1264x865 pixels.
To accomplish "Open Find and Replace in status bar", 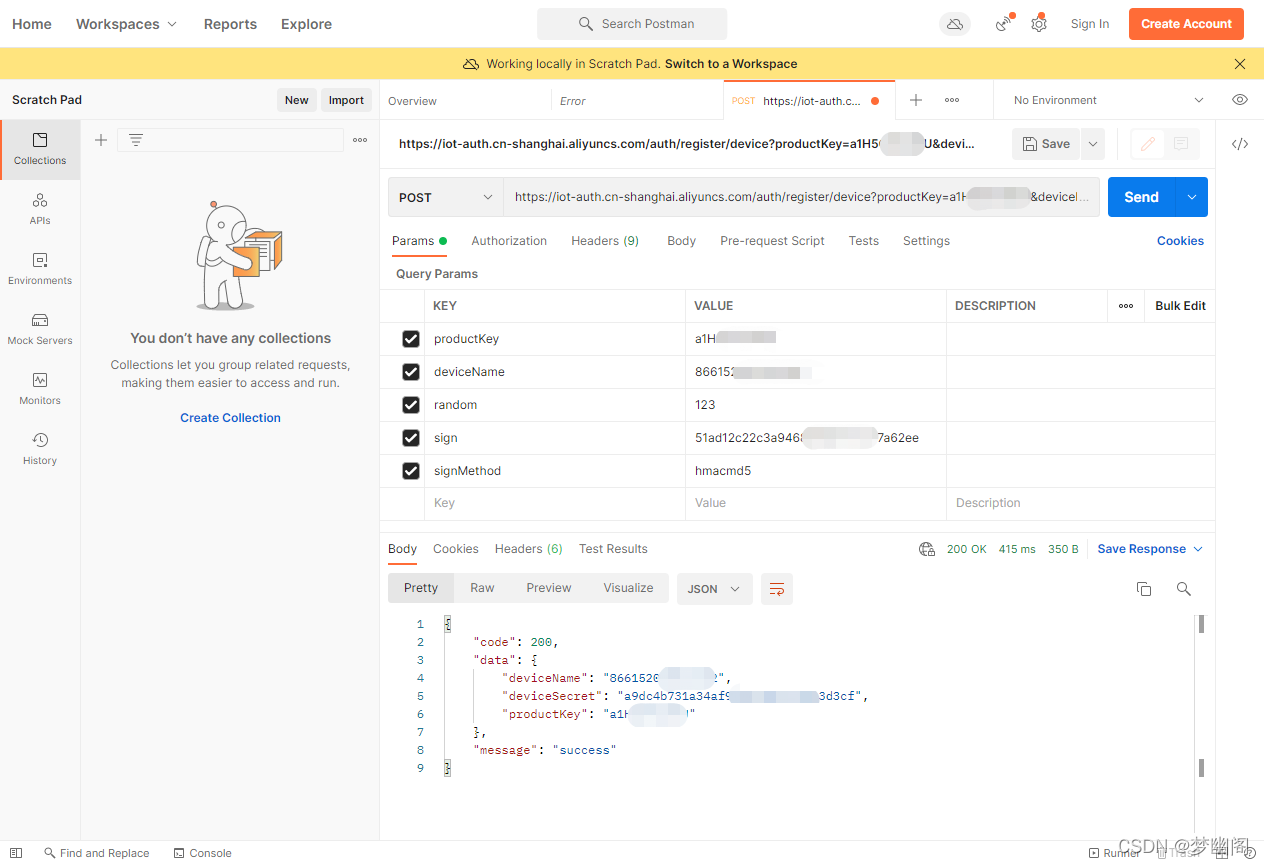I will pyautogui.click(x=96, y=853).
